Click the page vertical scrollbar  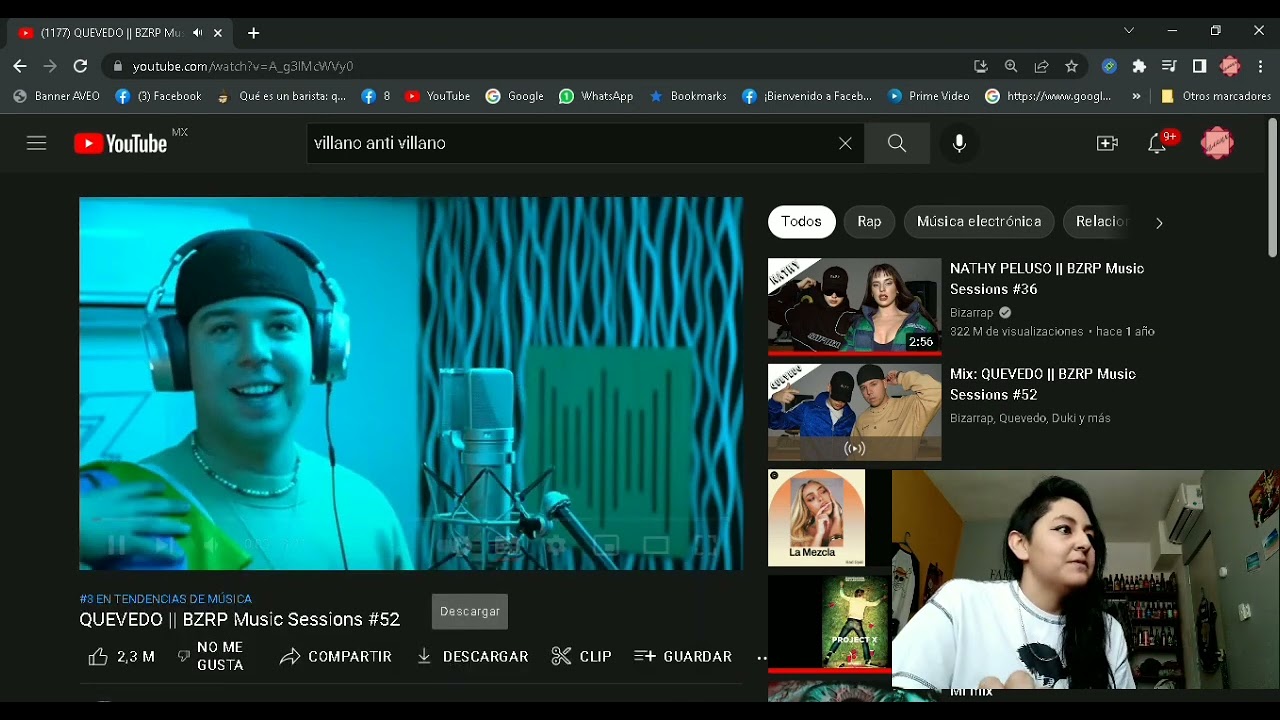click(x=1272, y=188)
